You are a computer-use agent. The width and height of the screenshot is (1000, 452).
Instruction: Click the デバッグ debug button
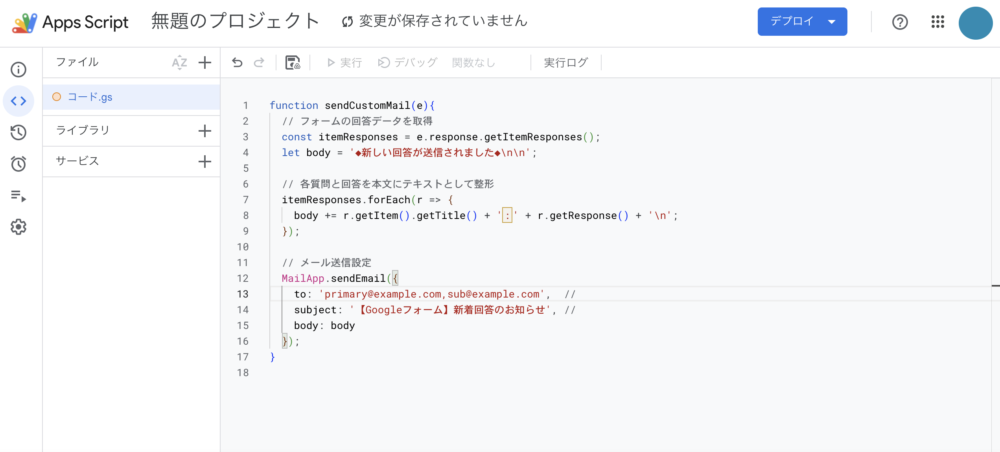[x=408, y=62]
